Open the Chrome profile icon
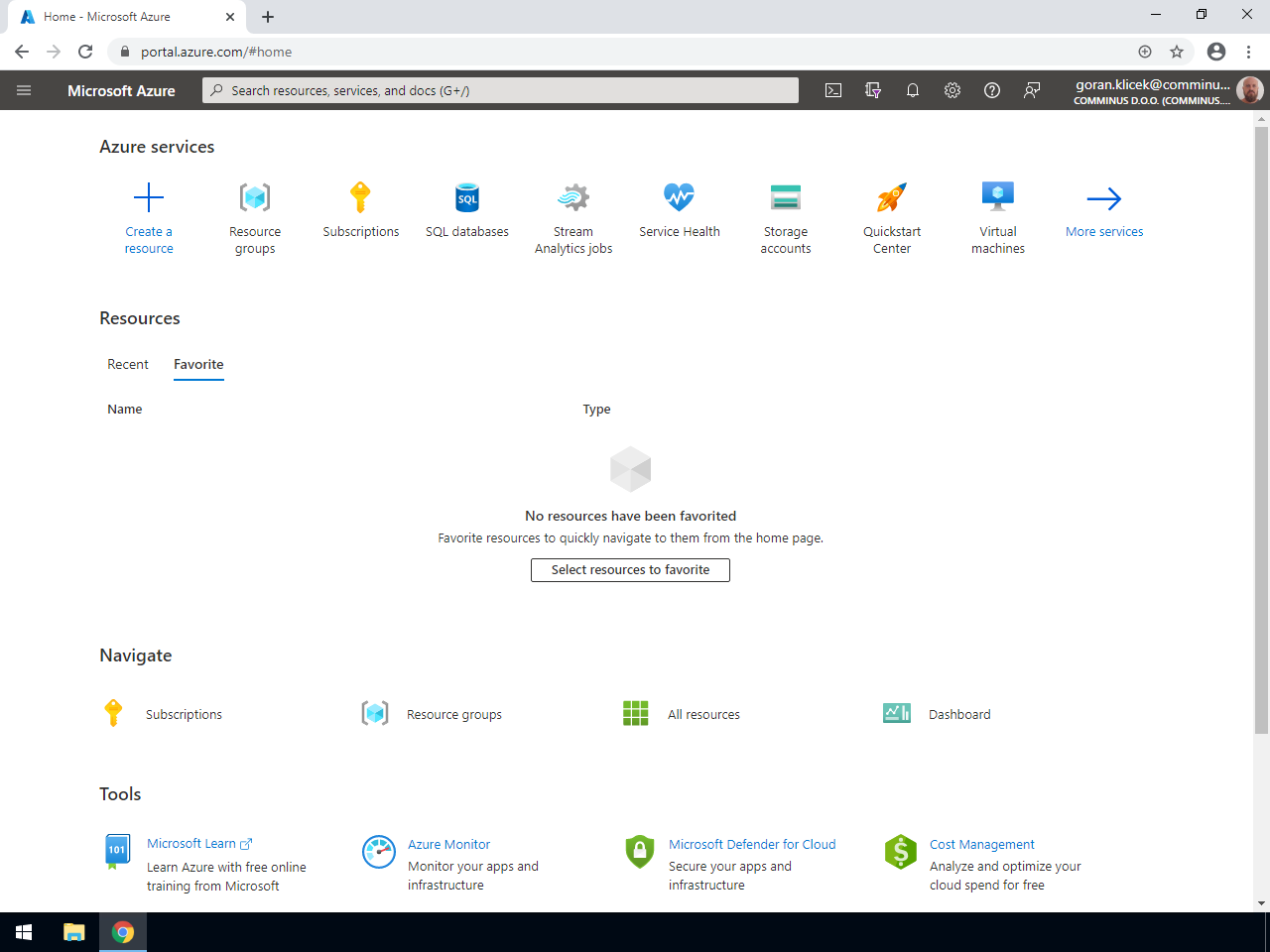The image size is (1270, 952). click(x=1216, y=52)
